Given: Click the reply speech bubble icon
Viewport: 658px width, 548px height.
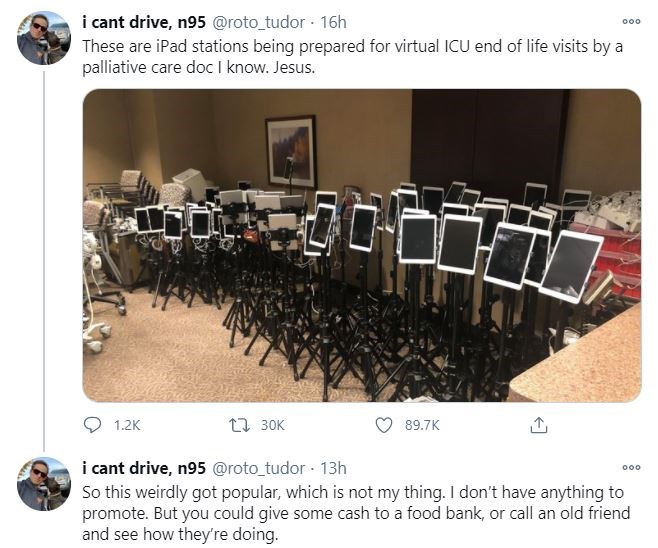Looking at the screenshot, I should tap(91, 425).
